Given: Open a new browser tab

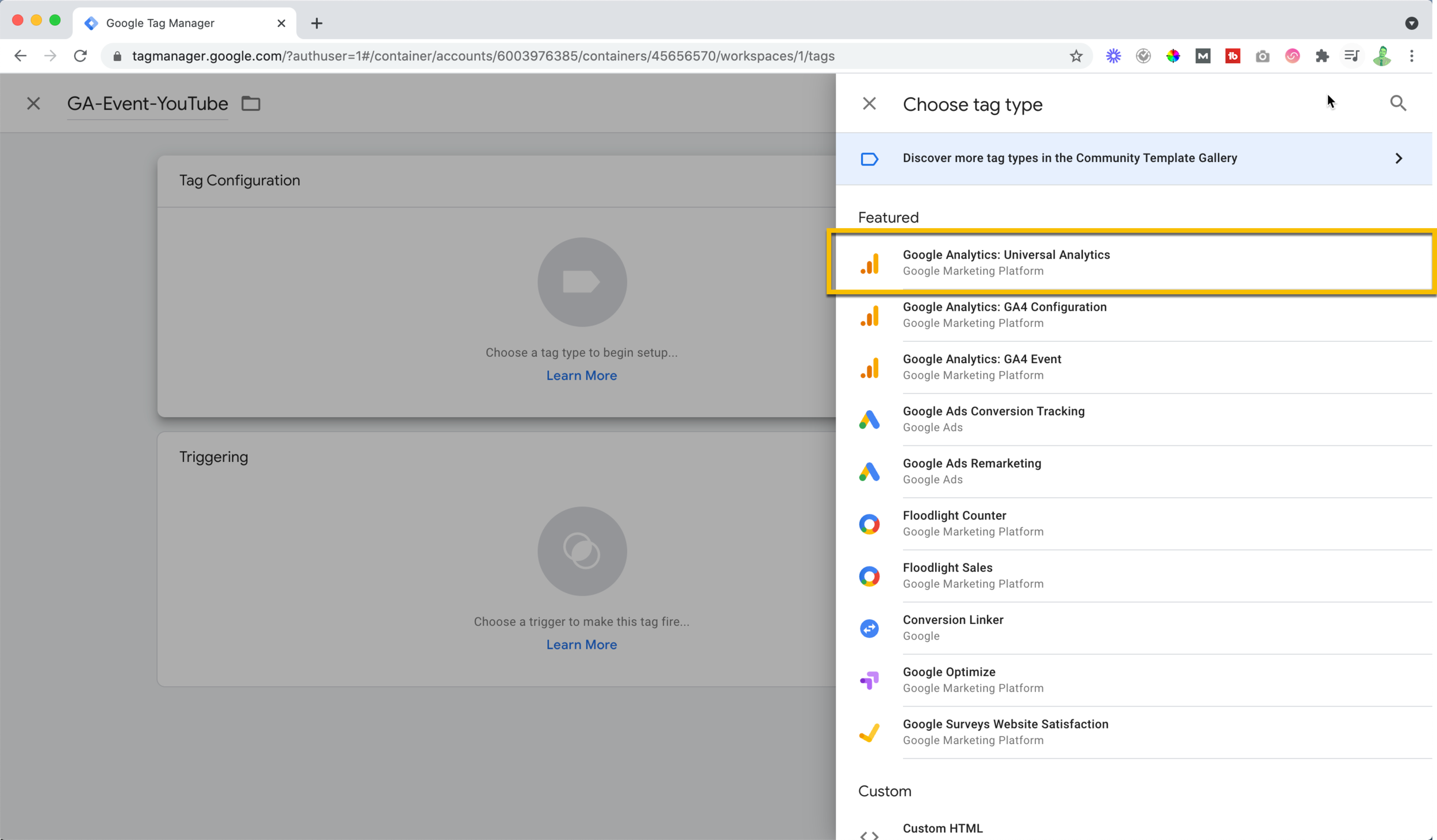Looking at the screenshot, I should tap(317, 24).
